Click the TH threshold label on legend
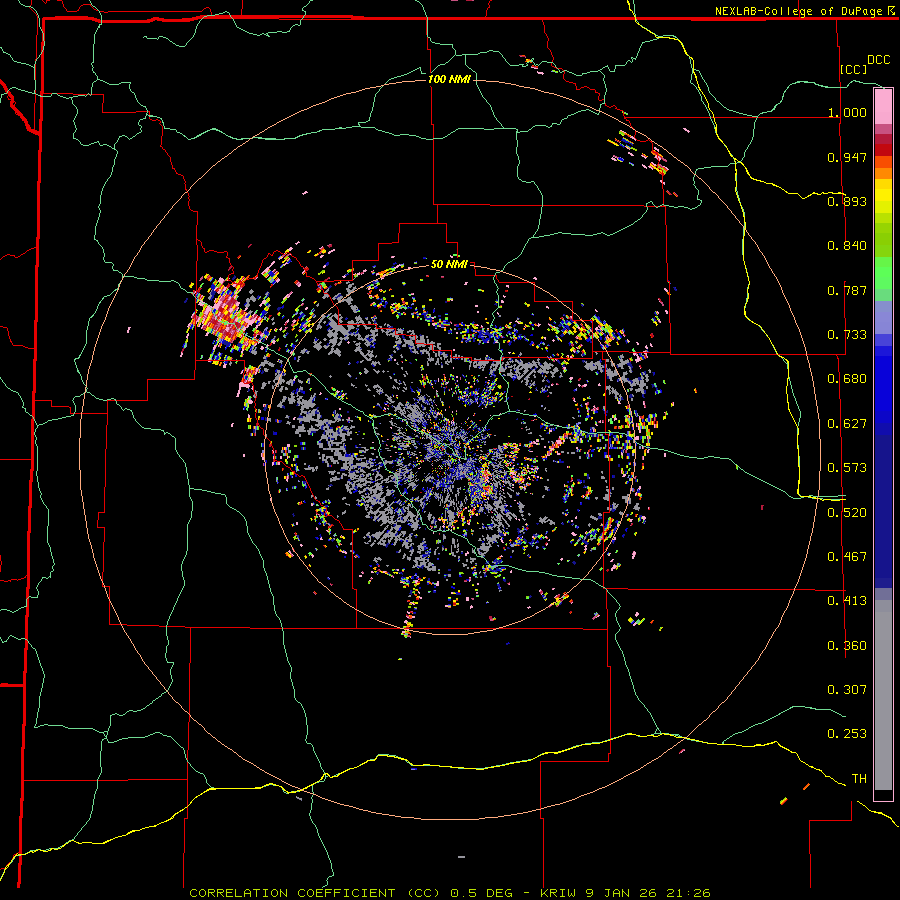Viewport: 900px width, 900px height. click(859, 779)
